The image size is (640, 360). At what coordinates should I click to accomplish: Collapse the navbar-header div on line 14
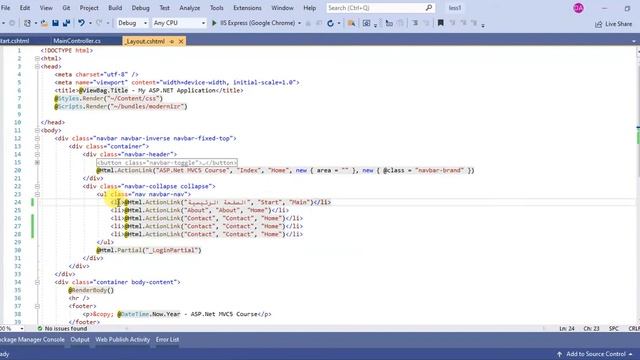[x=37, y=154]
